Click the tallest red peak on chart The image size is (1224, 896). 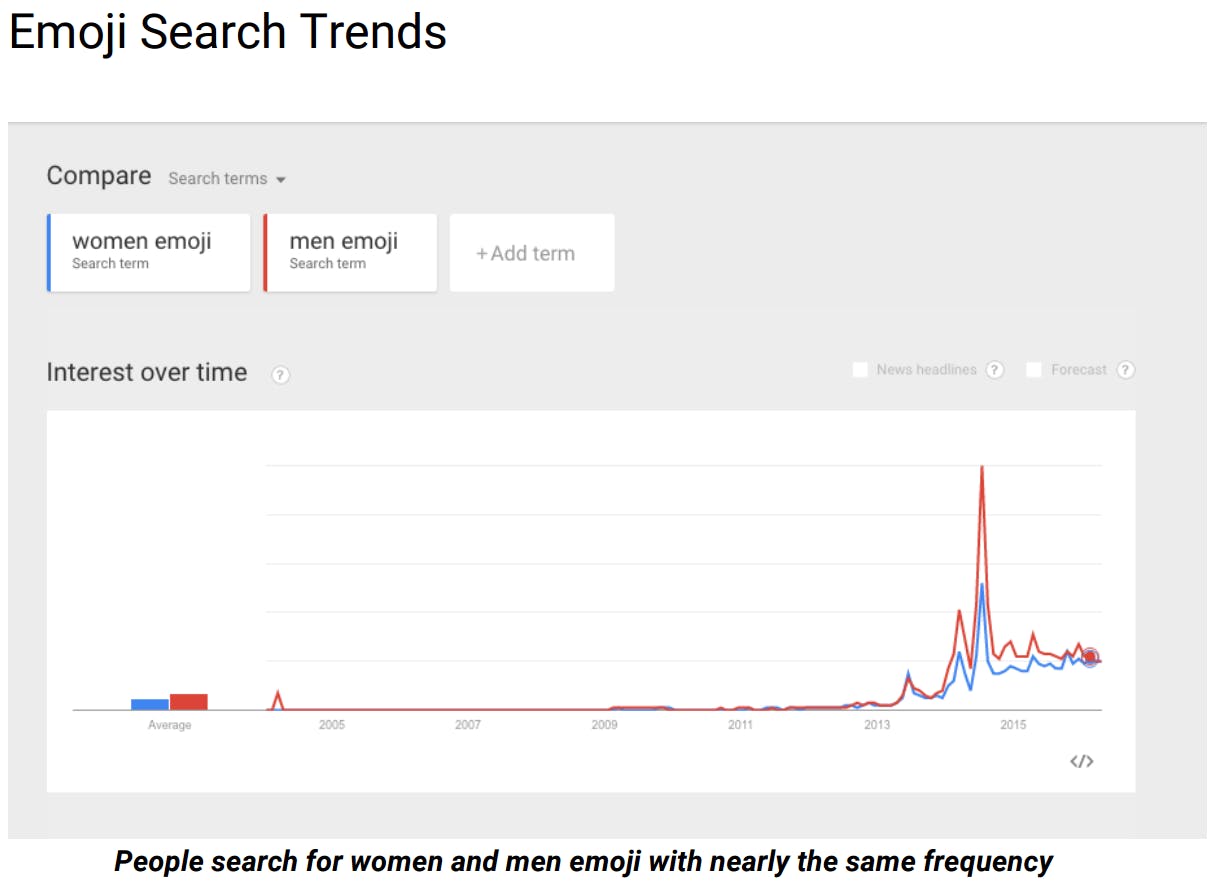[x=982, y=468]
